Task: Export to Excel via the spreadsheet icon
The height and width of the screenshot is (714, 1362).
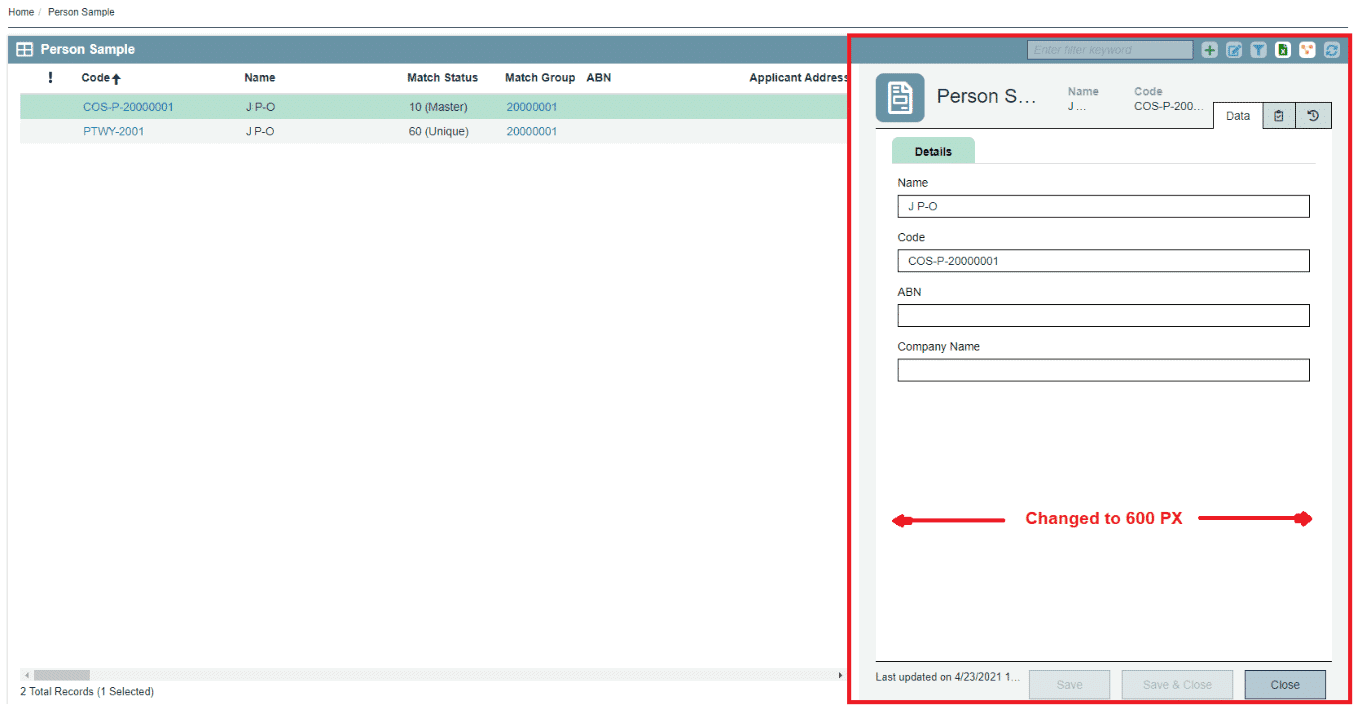Action: [1283, 50]
